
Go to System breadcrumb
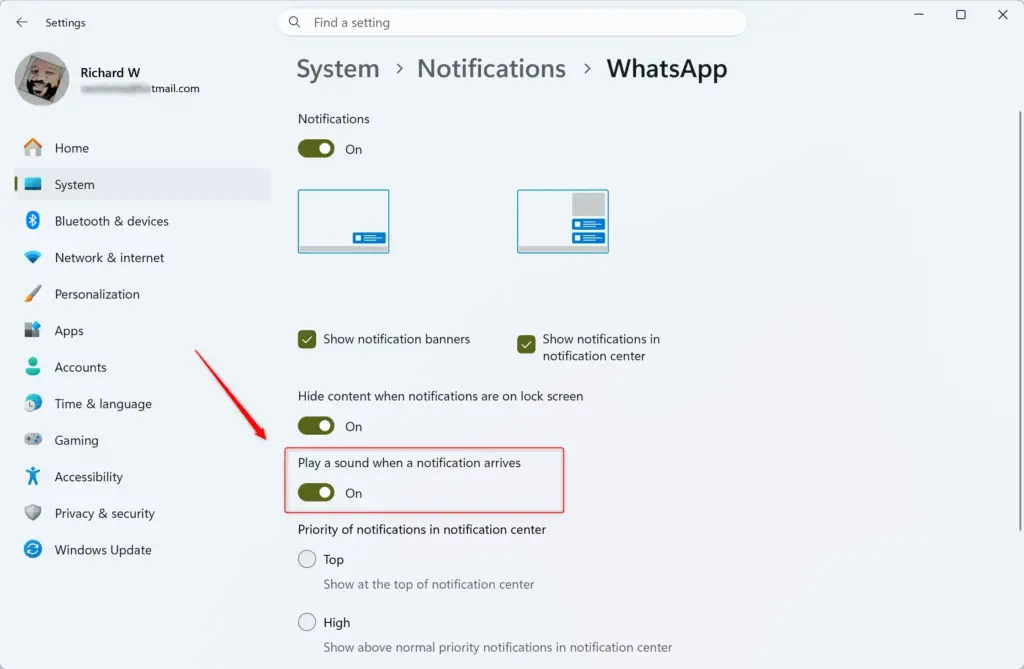(x=338, y=69)
